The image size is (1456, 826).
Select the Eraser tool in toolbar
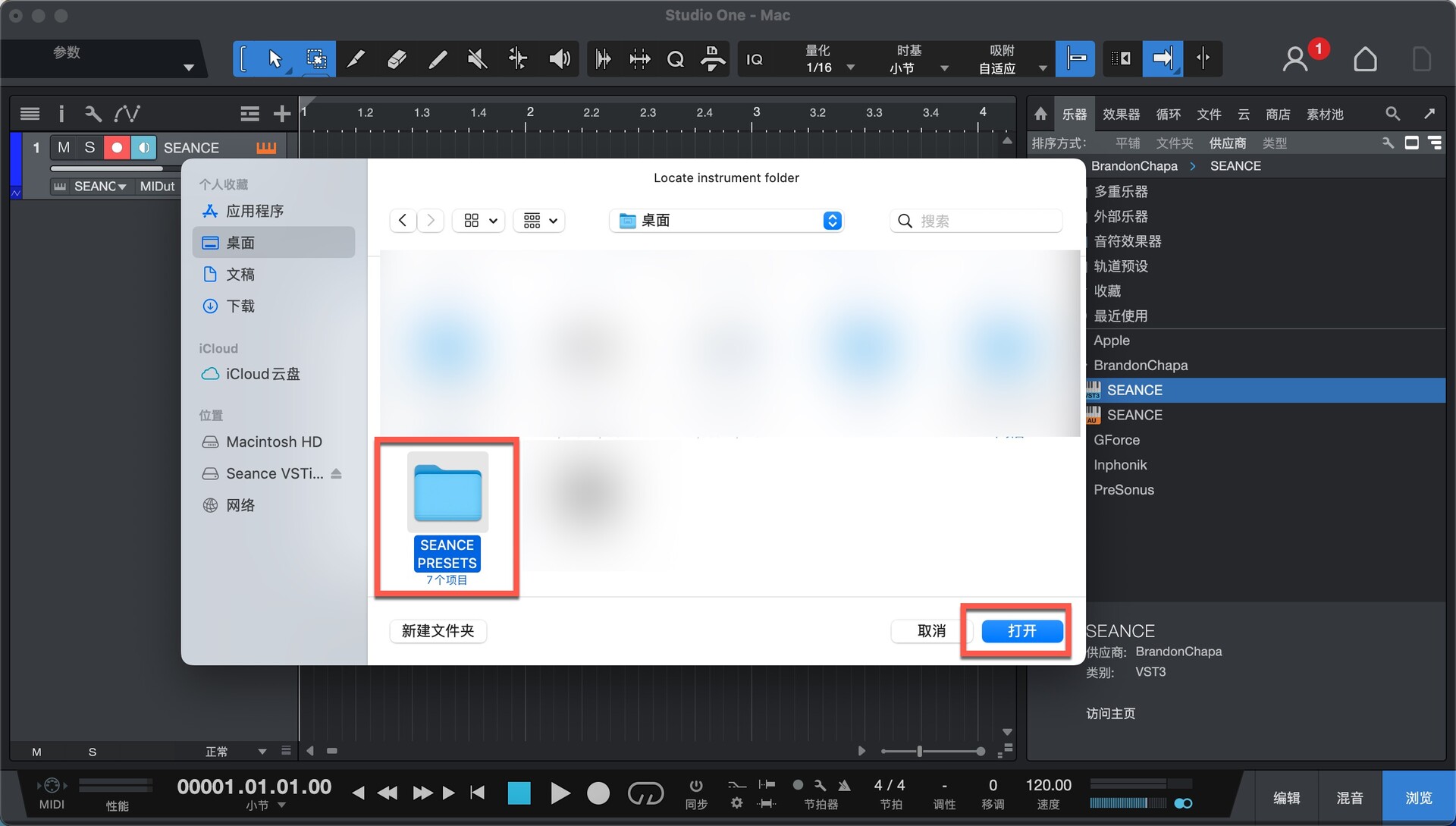(x=397, y=59)
